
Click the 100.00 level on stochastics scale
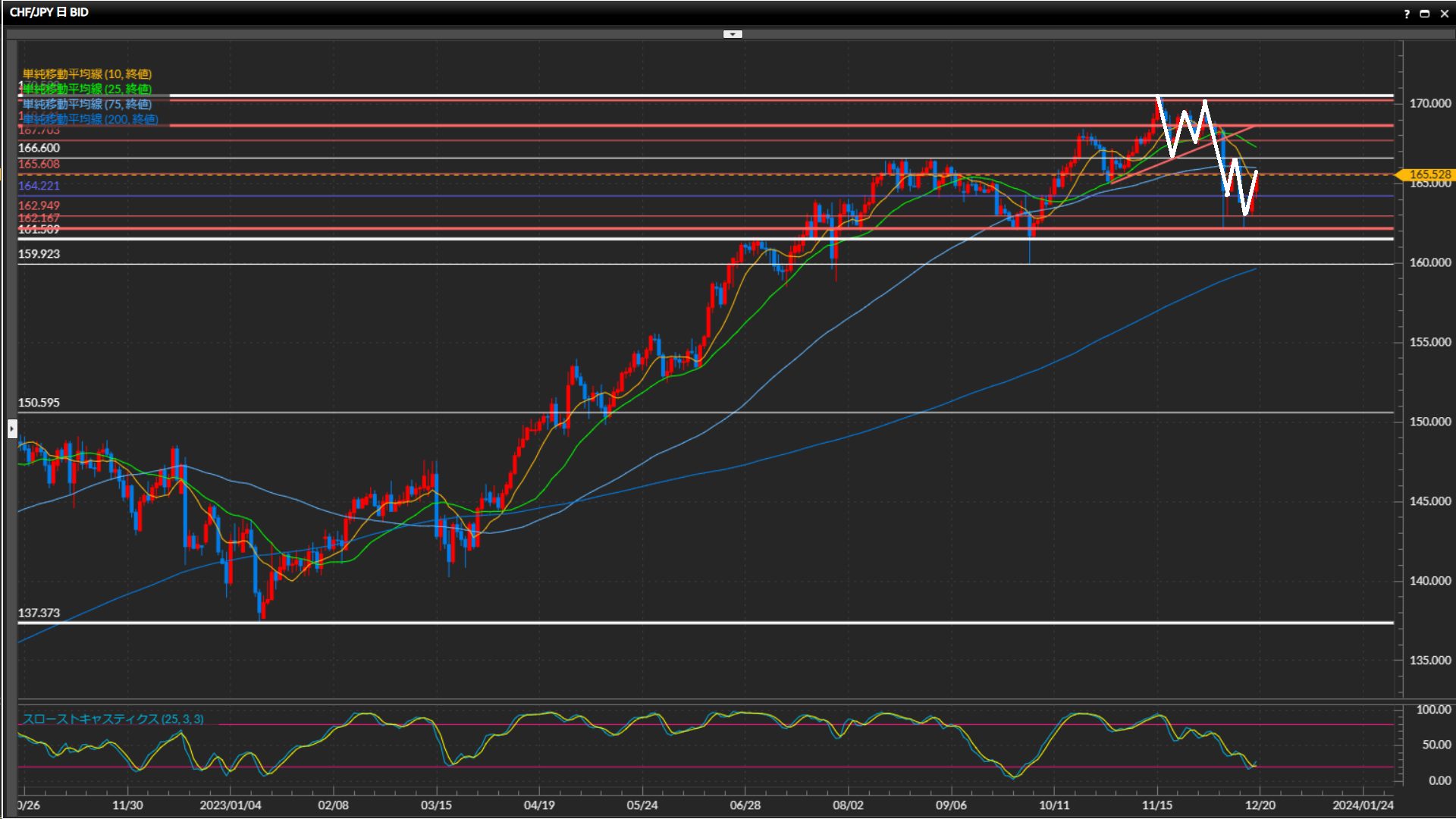click(1433, 710)
